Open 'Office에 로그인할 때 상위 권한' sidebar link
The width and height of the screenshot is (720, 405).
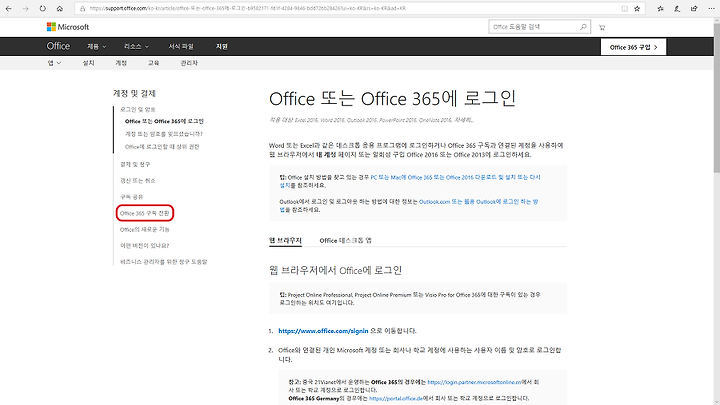click(162, 147)
